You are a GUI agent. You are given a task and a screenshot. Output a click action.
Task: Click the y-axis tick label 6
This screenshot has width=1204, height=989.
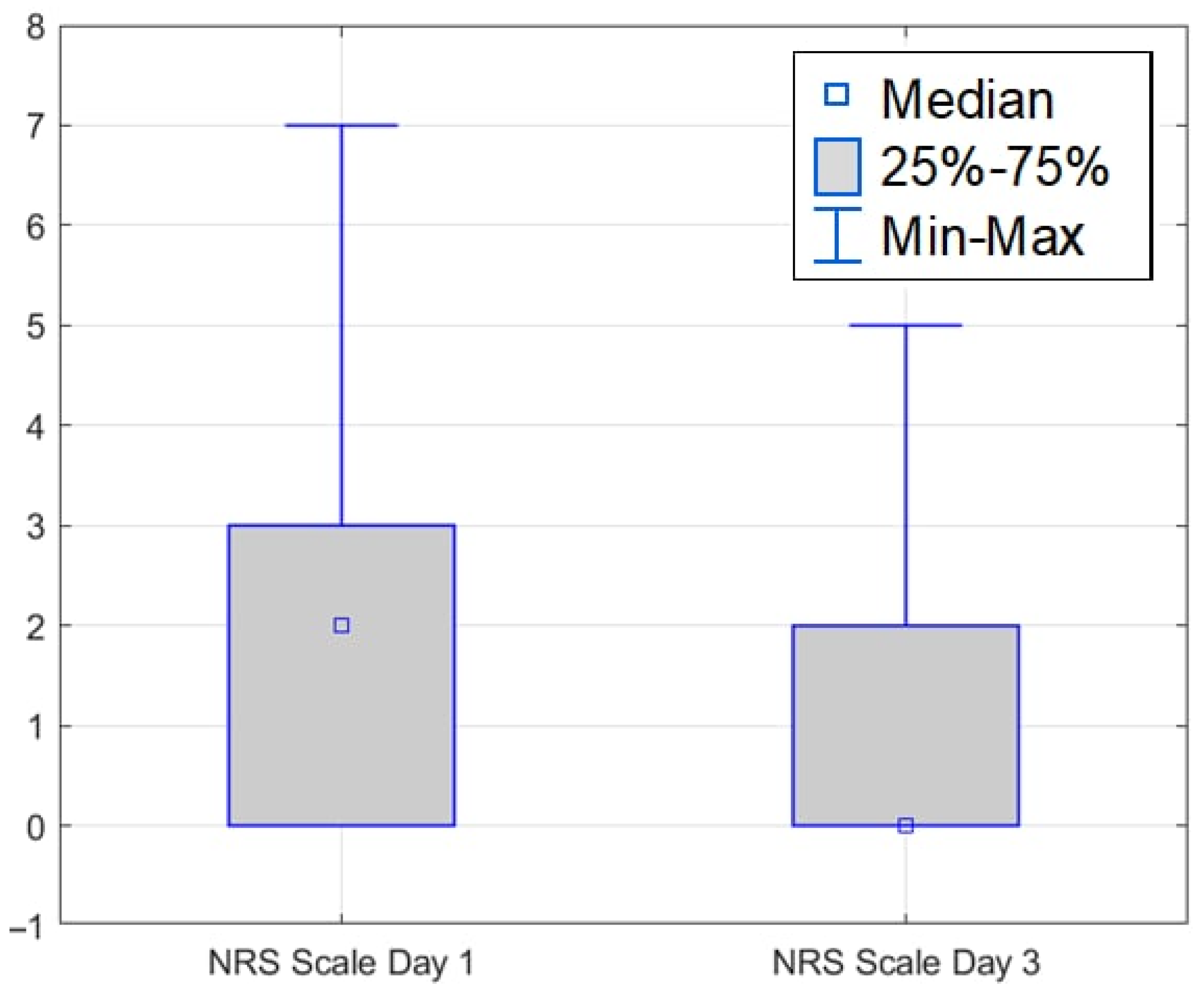[35, 226]
